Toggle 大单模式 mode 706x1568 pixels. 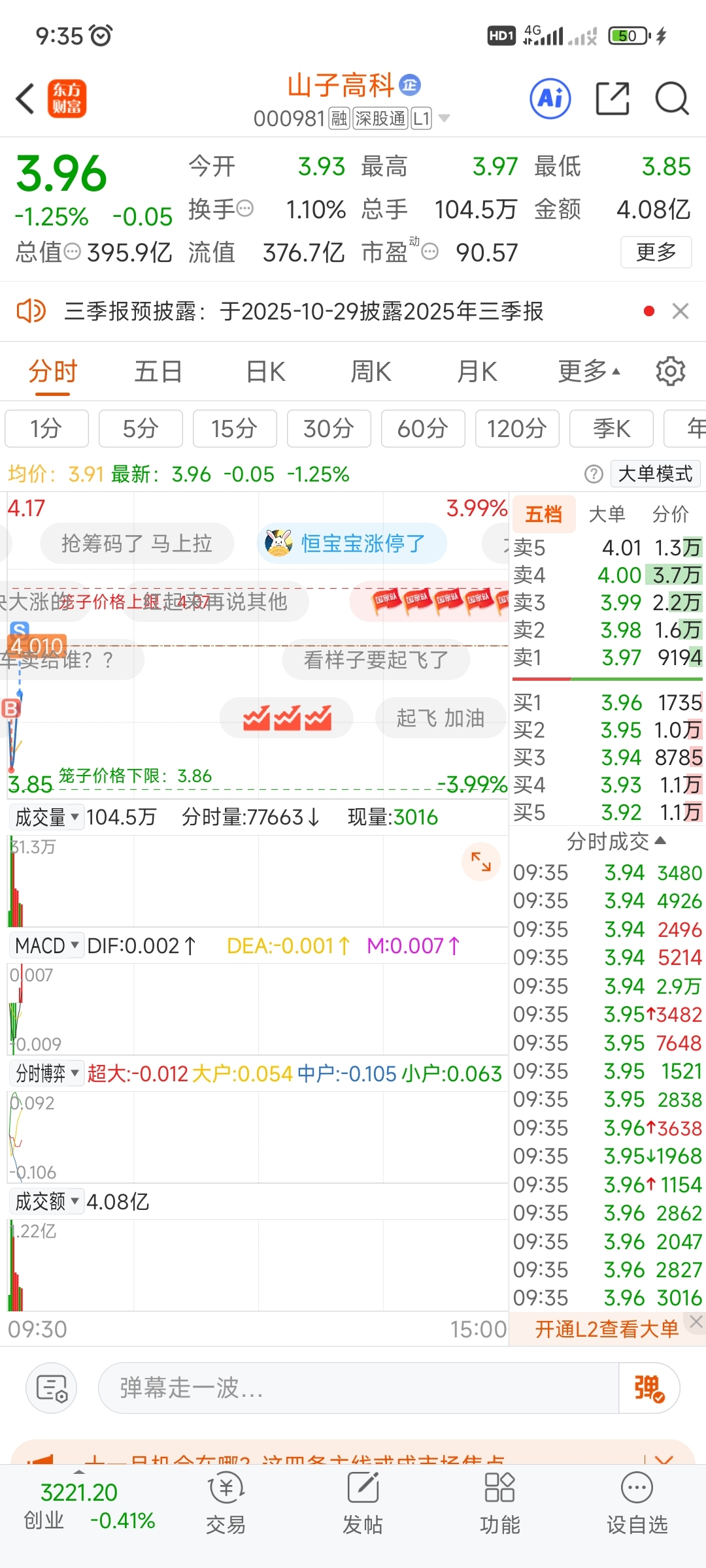pyautogui.click(x=656, y=474)
